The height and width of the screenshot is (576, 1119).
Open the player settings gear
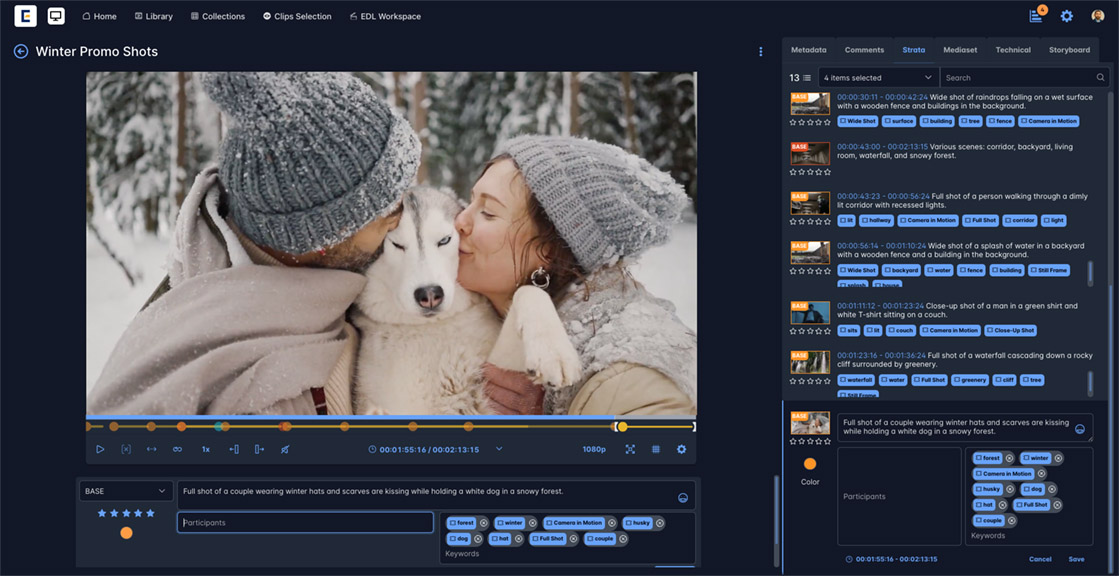click(x=681, y=449)
